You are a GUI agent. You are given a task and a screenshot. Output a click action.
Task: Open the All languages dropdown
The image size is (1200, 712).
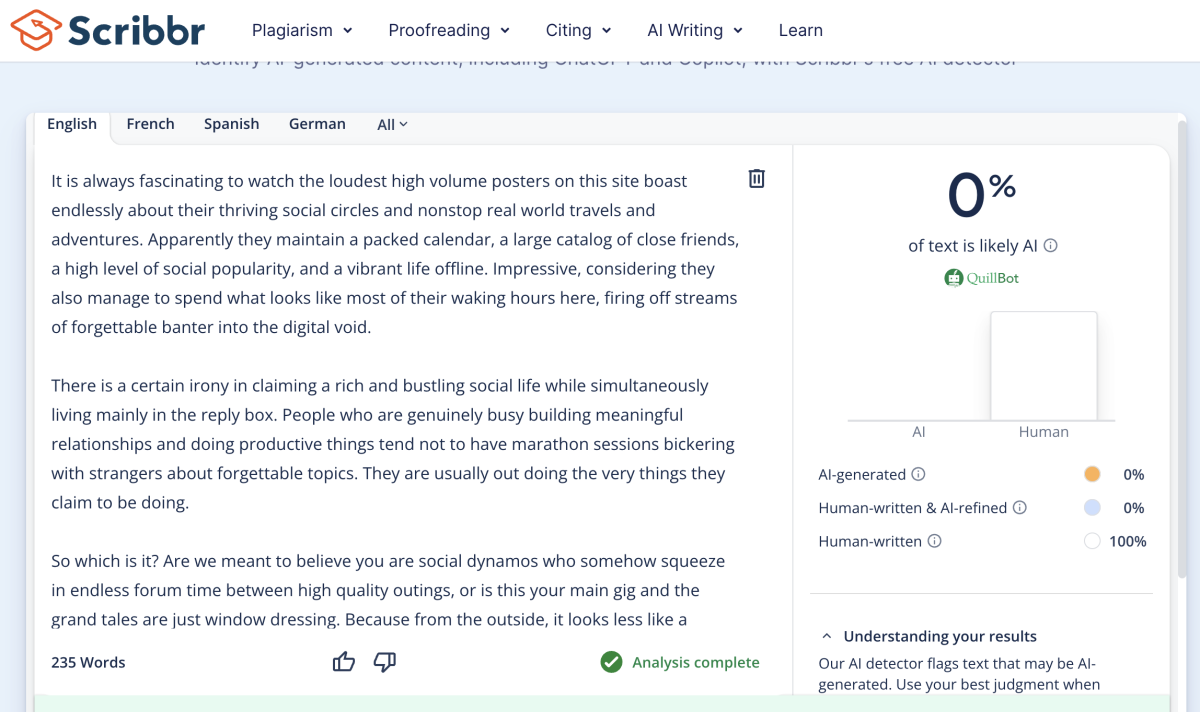[x=392, y=125]
